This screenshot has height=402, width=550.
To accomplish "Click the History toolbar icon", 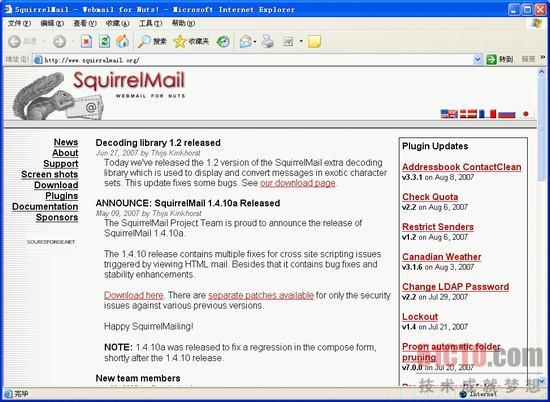I will tap(223, 41).
